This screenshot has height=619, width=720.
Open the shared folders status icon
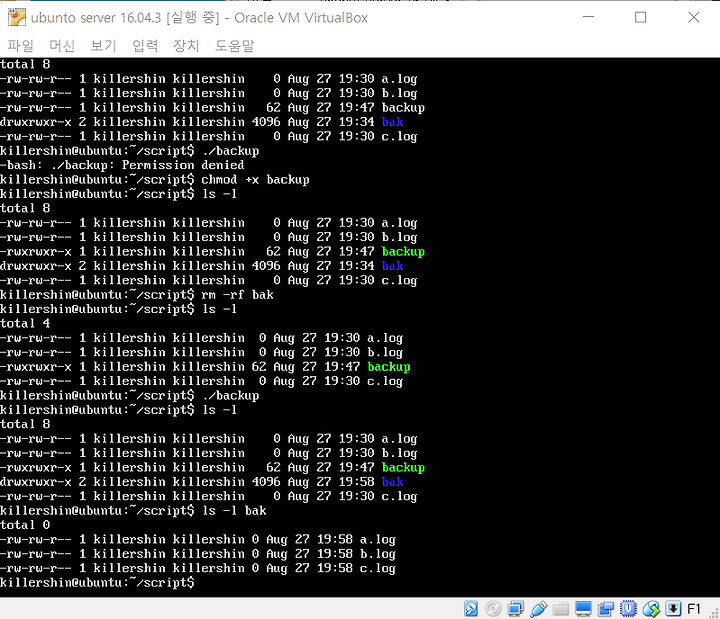(560, 609)
